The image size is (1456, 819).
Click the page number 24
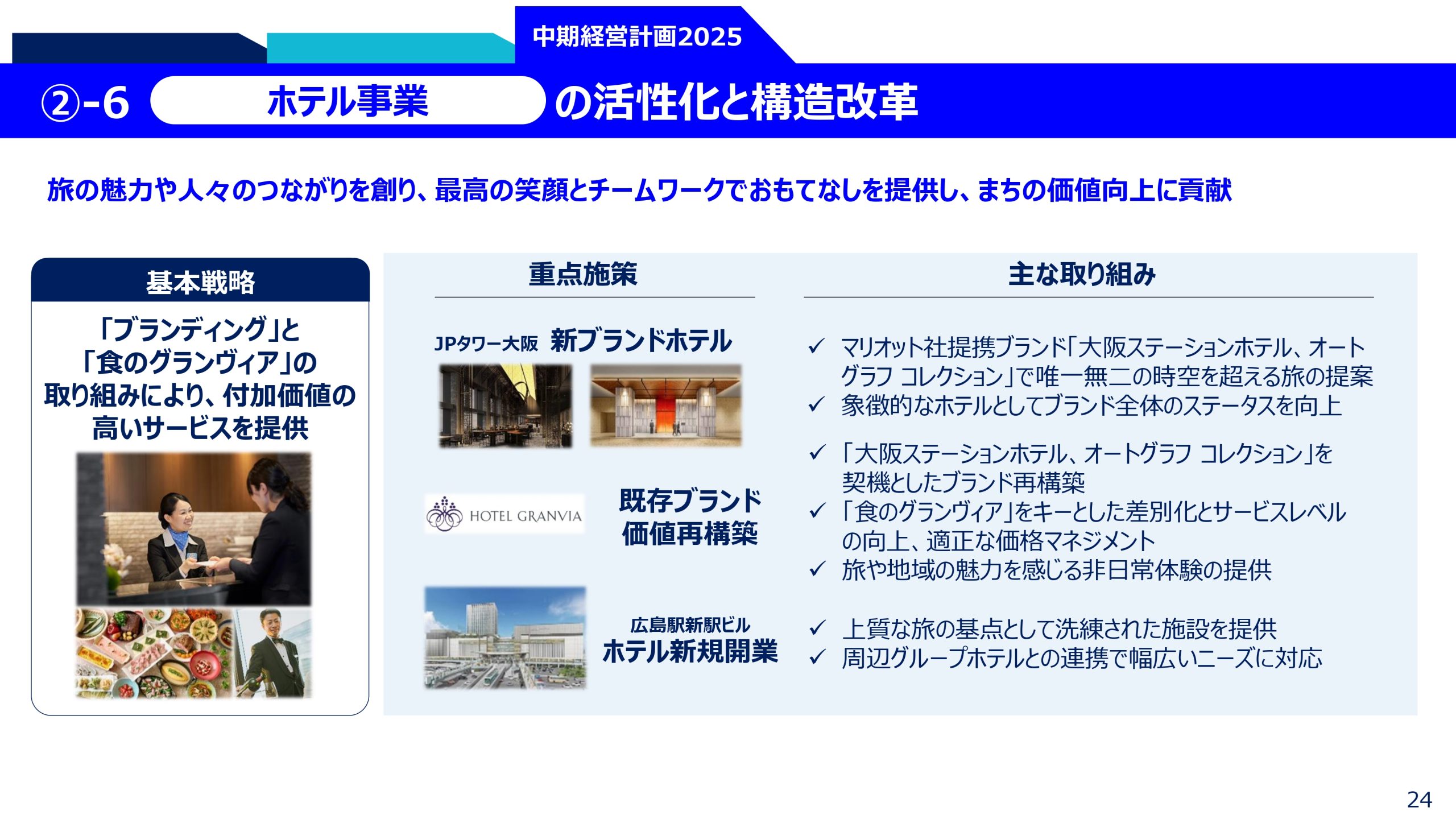pyautogui.click(x=1419, y=800)
